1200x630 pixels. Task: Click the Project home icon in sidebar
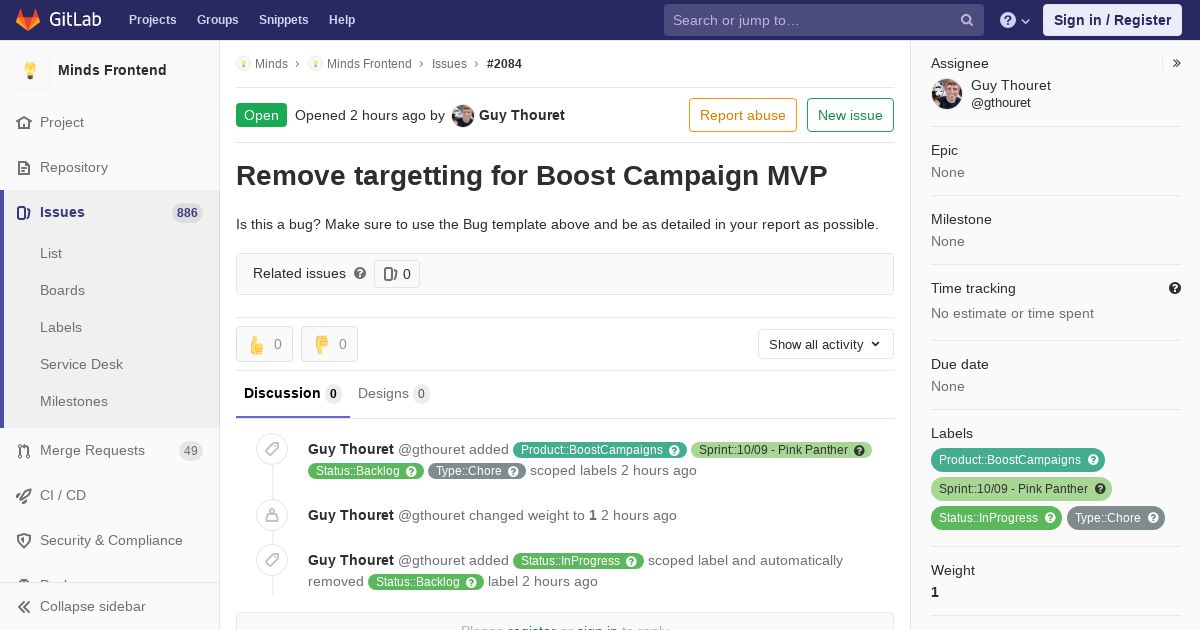coord(24,122)
